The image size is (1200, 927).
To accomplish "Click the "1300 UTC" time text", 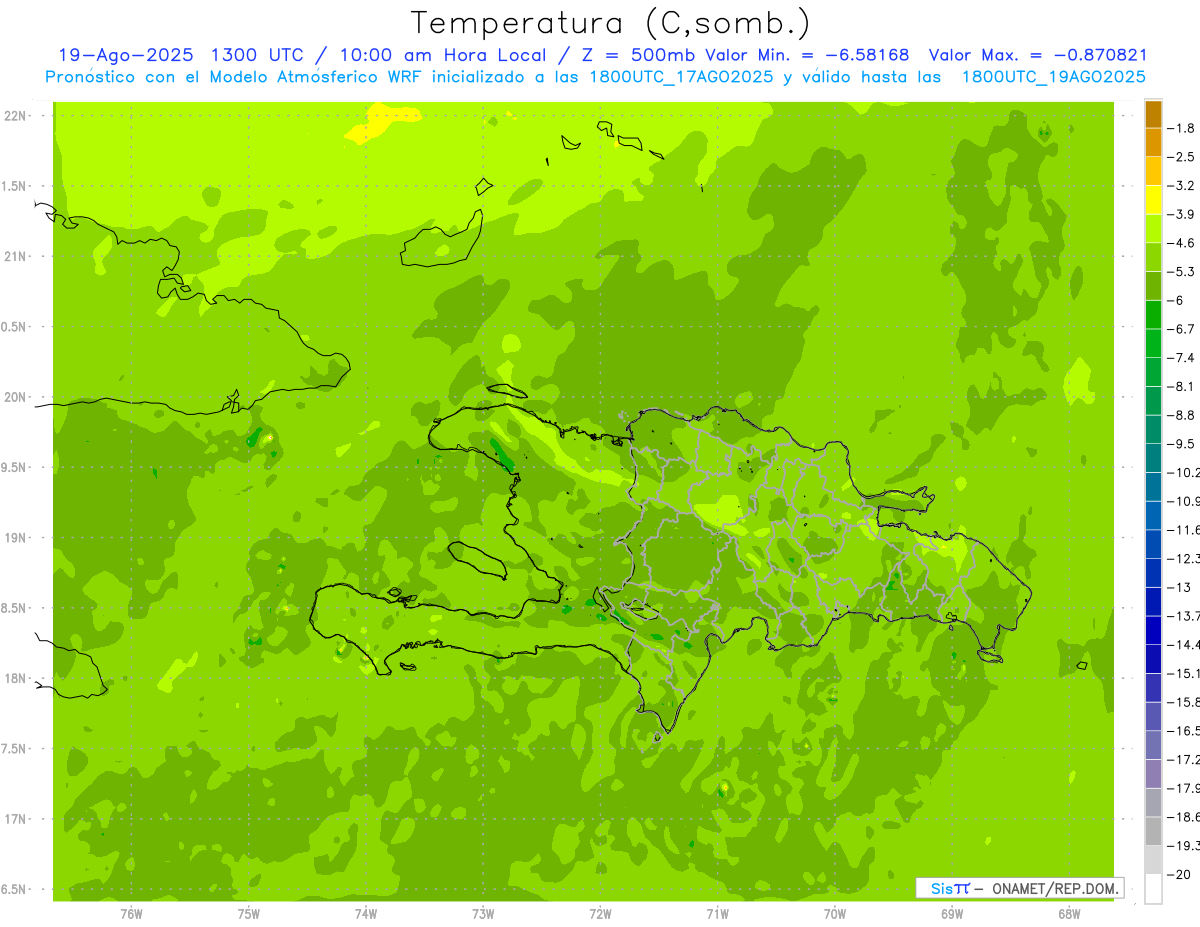I will [258, 55].
